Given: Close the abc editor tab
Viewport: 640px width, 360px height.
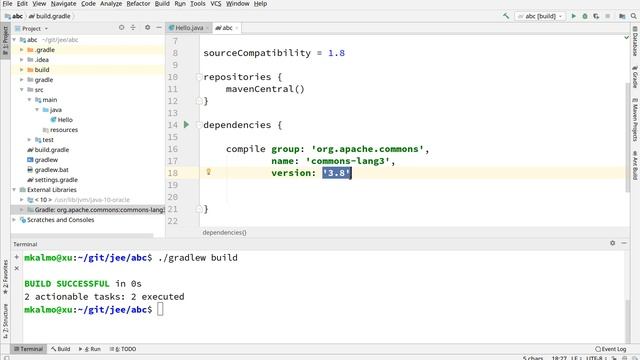Looking at the screenshot, I should [237, 28].
